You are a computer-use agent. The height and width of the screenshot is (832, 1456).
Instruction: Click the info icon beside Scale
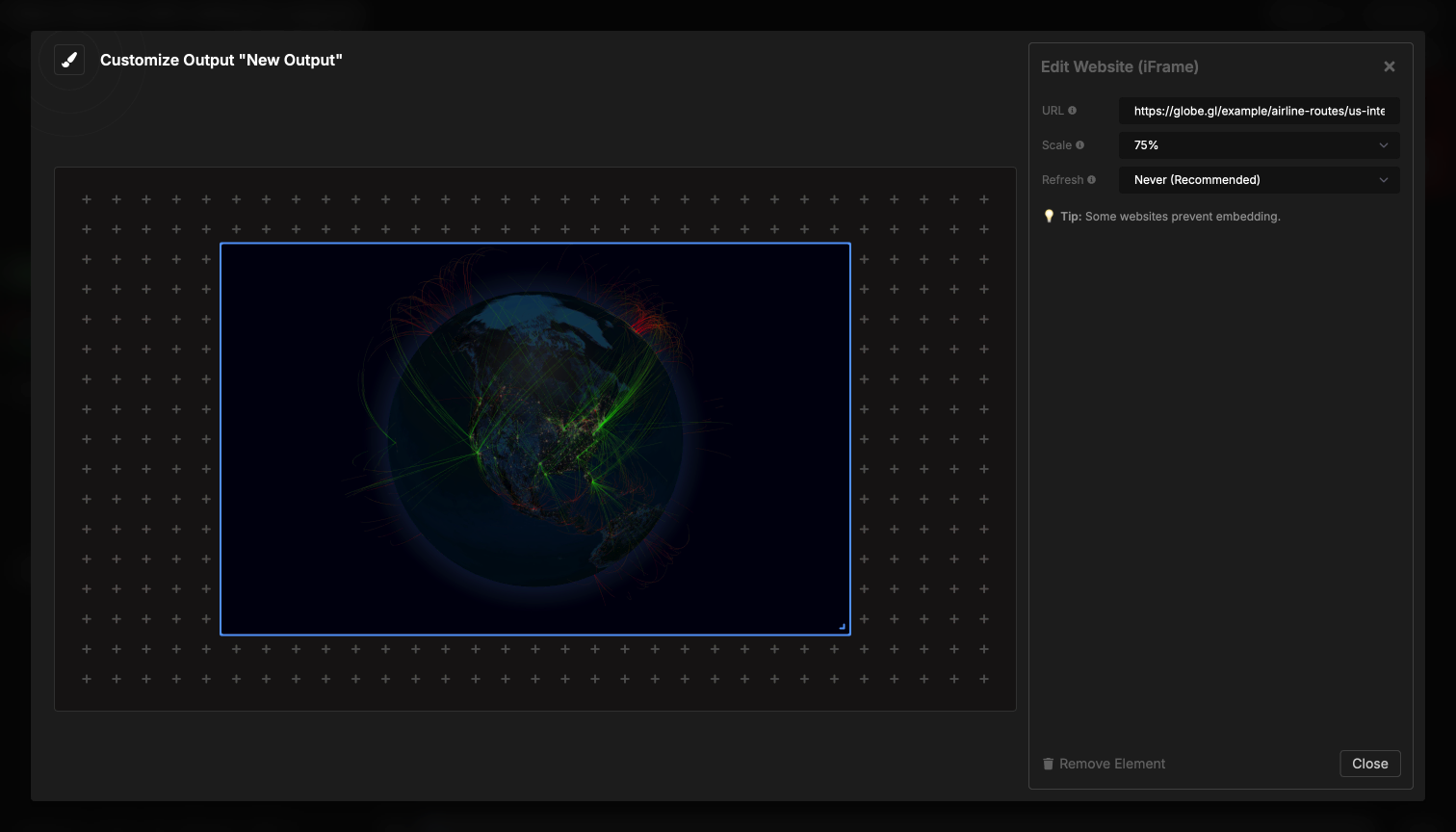[x=1081, y=144]
